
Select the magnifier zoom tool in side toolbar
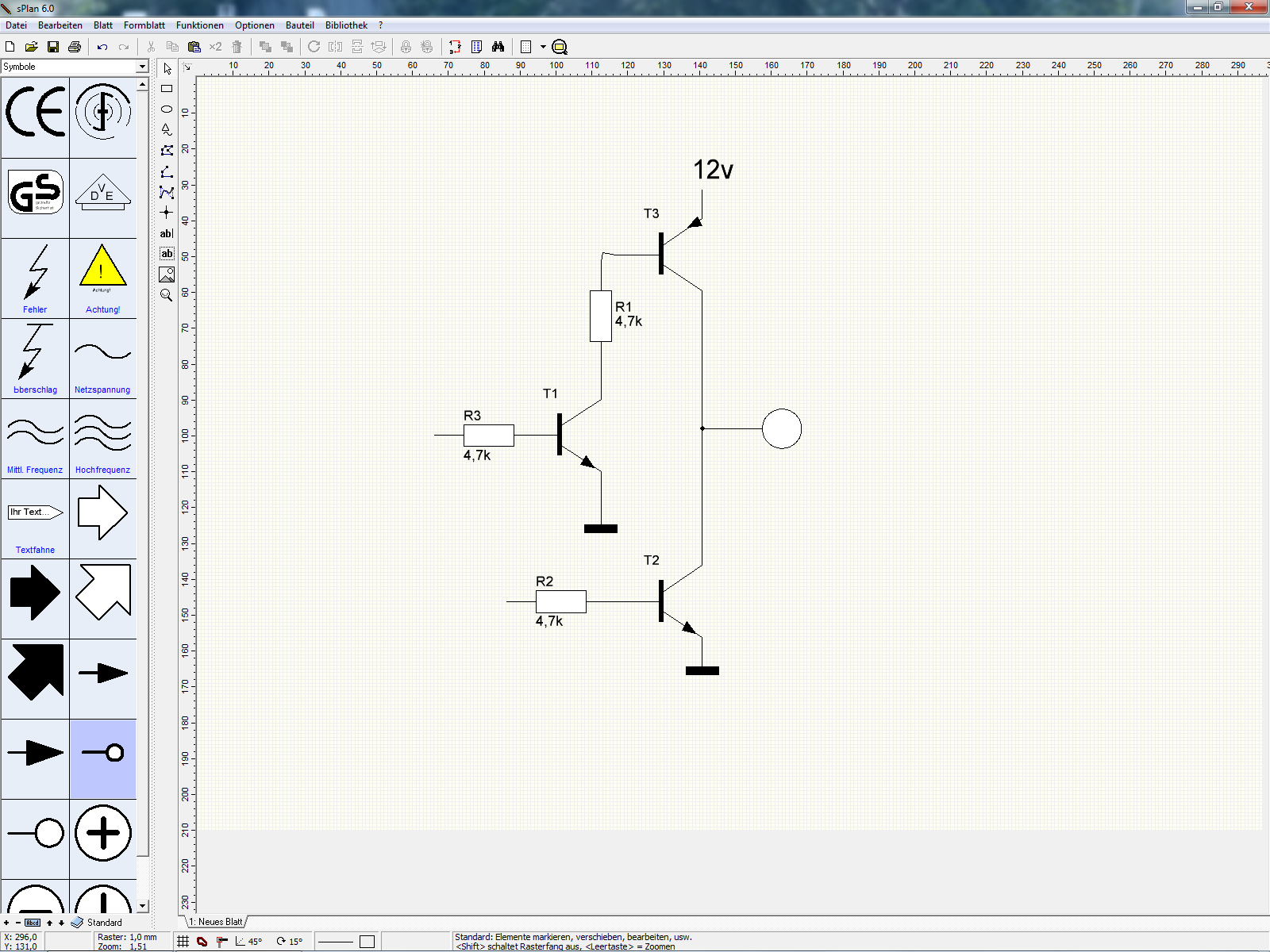point(167,295)
